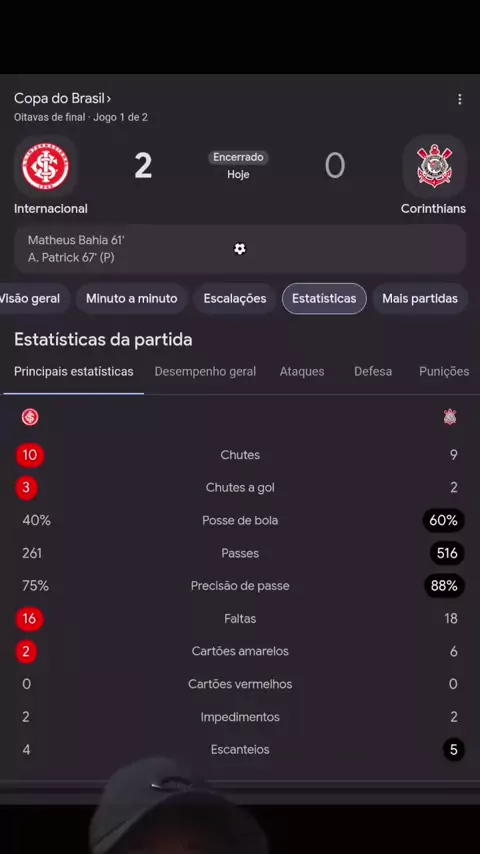The height and width of the screenshot is (854, 480).
Task: Tap small Corinthians logo above stats
Action: click(x=450, y=417)
